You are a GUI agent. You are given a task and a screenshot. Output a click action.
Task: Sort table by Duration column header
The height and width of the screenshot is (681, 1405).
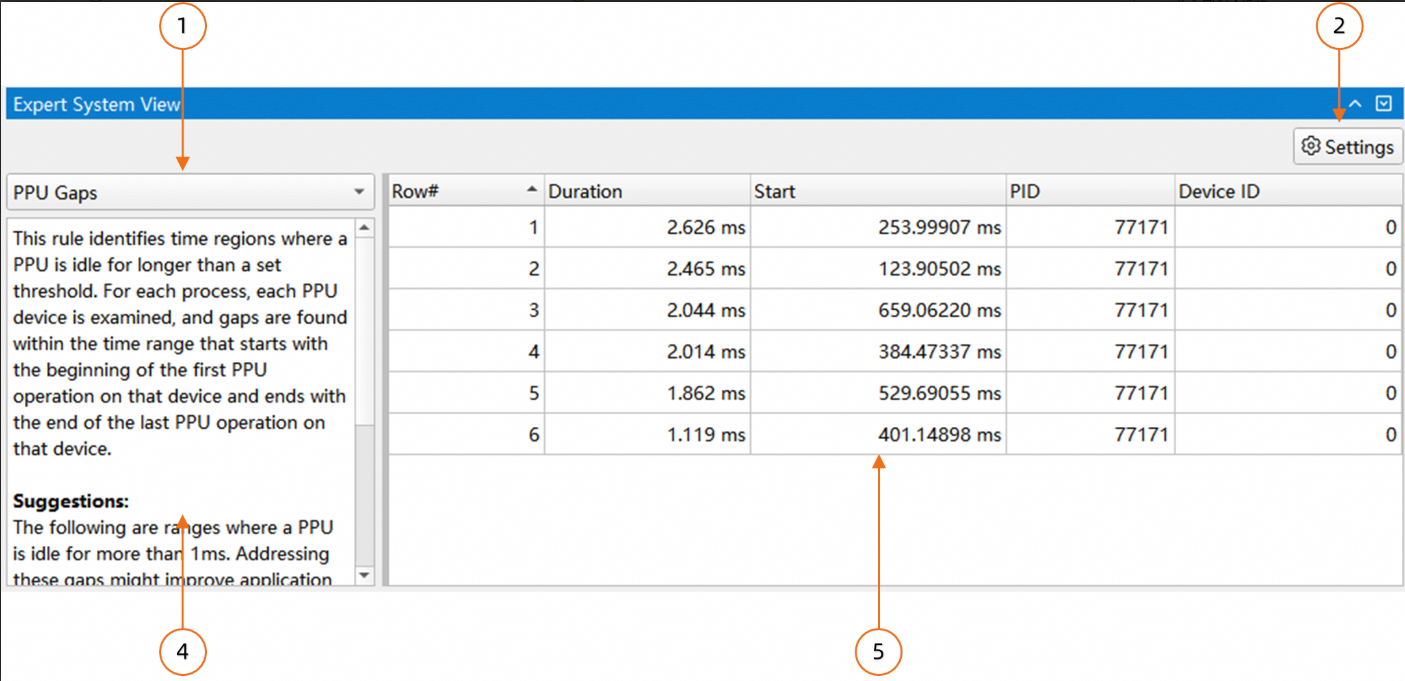646,191
